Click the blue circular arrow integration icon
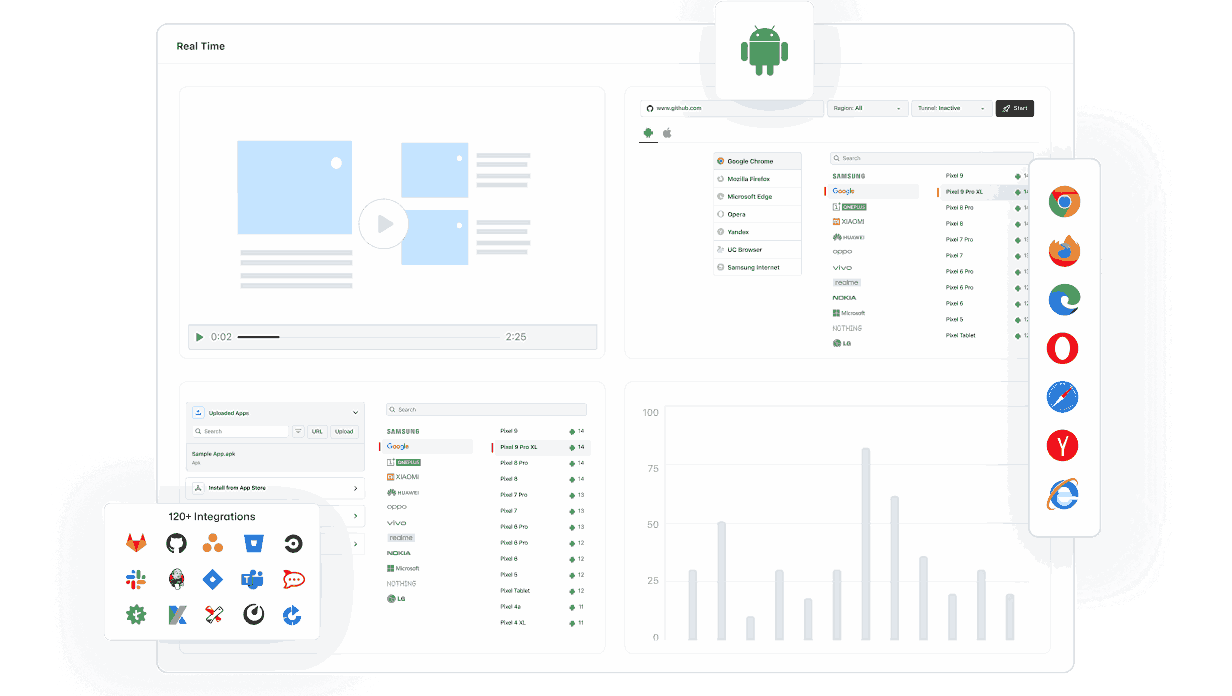Screen dimensions: 1232x696 292,615
